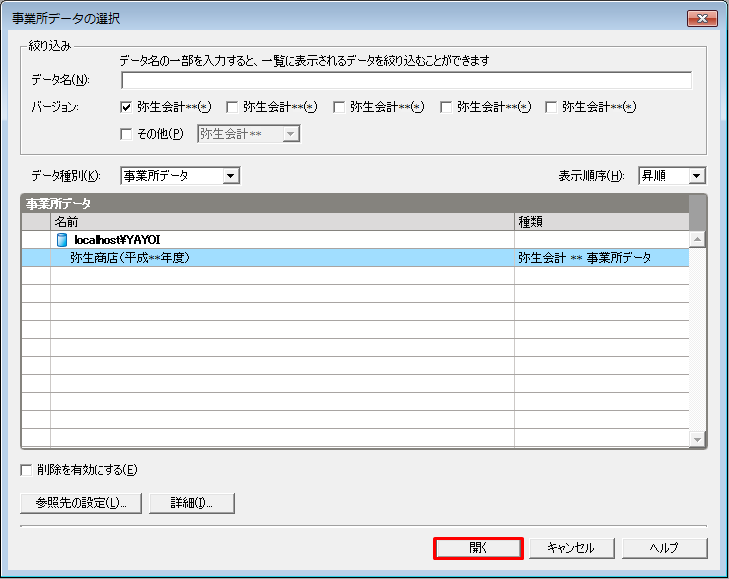The image size is (729, 579).
Task: Open 参照先の設定 settings
Action: click(81, 502)
